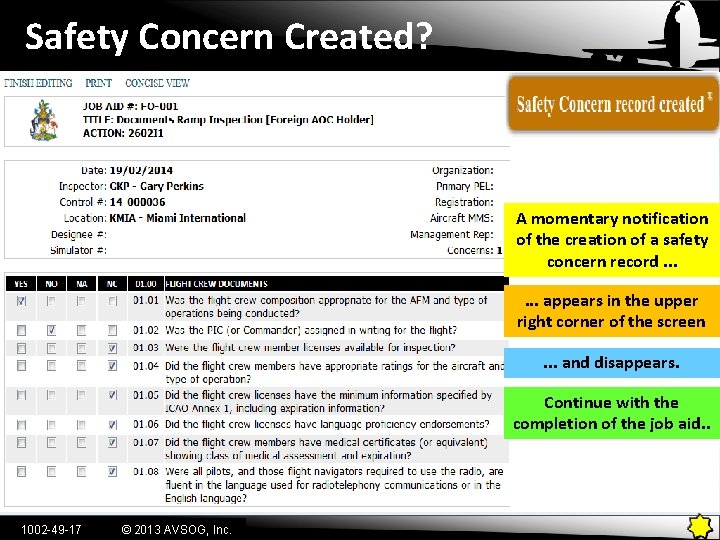This screenshot has width=720, height=540.
Task: Check YES for question 01.02
Action: (21, 330)
